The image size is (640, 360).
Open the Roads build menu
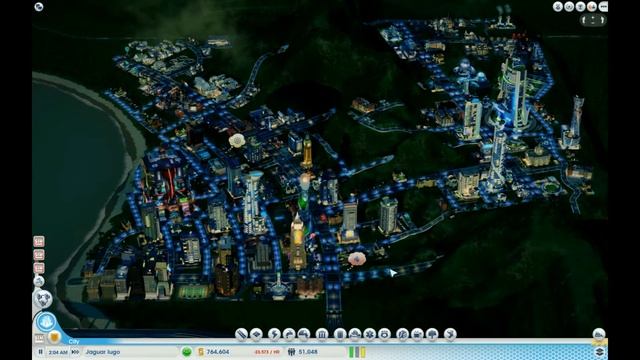coord(241,334)
